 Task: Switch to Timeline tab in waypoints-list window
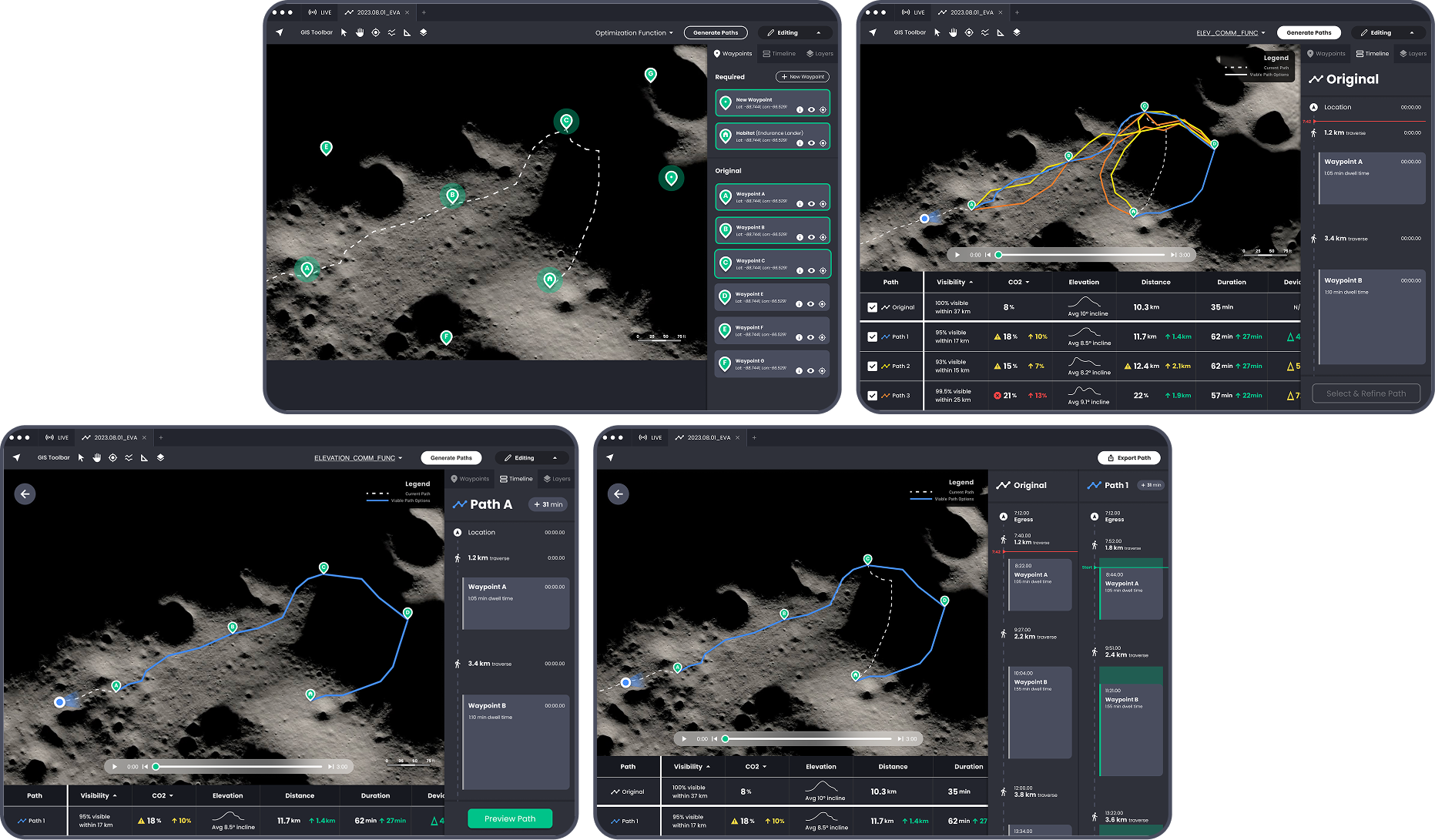coord(780,54)
